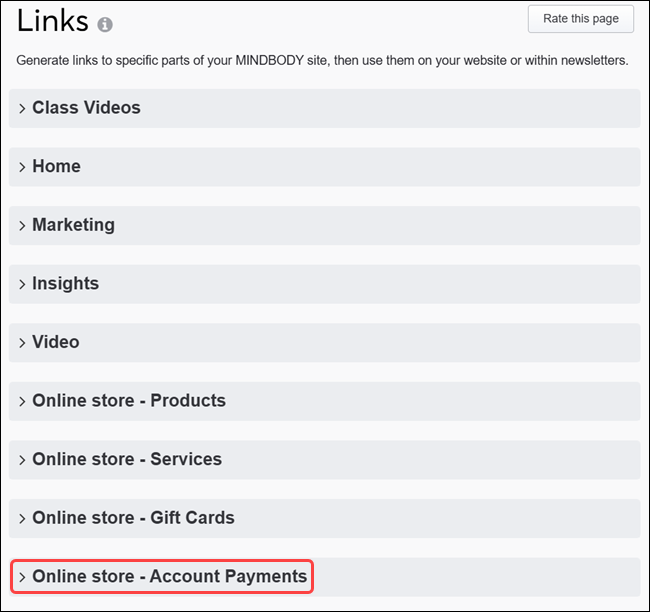Click the info icon beside Links heading
650x612 pixels.
(x=105, y=24)
